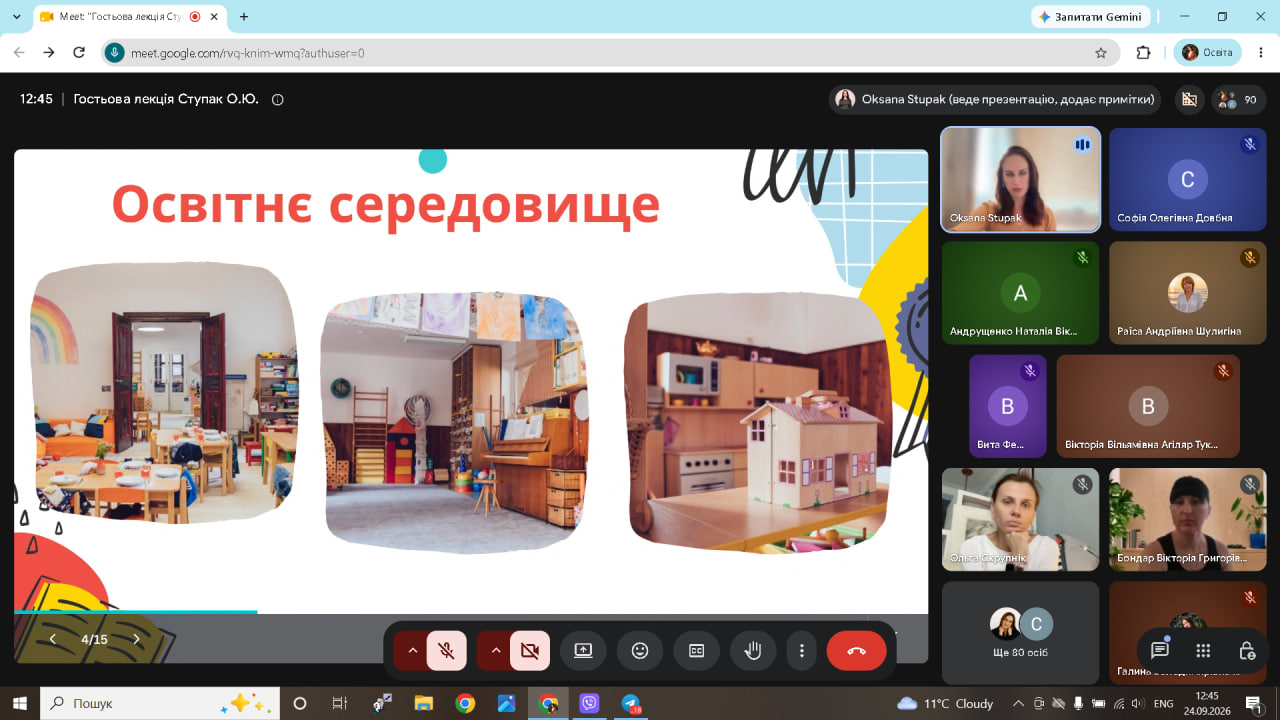The height and width of the screenshot is (720, 1280).
Task: Show the 90 participants list
Action: click(x=1239, y=99)
